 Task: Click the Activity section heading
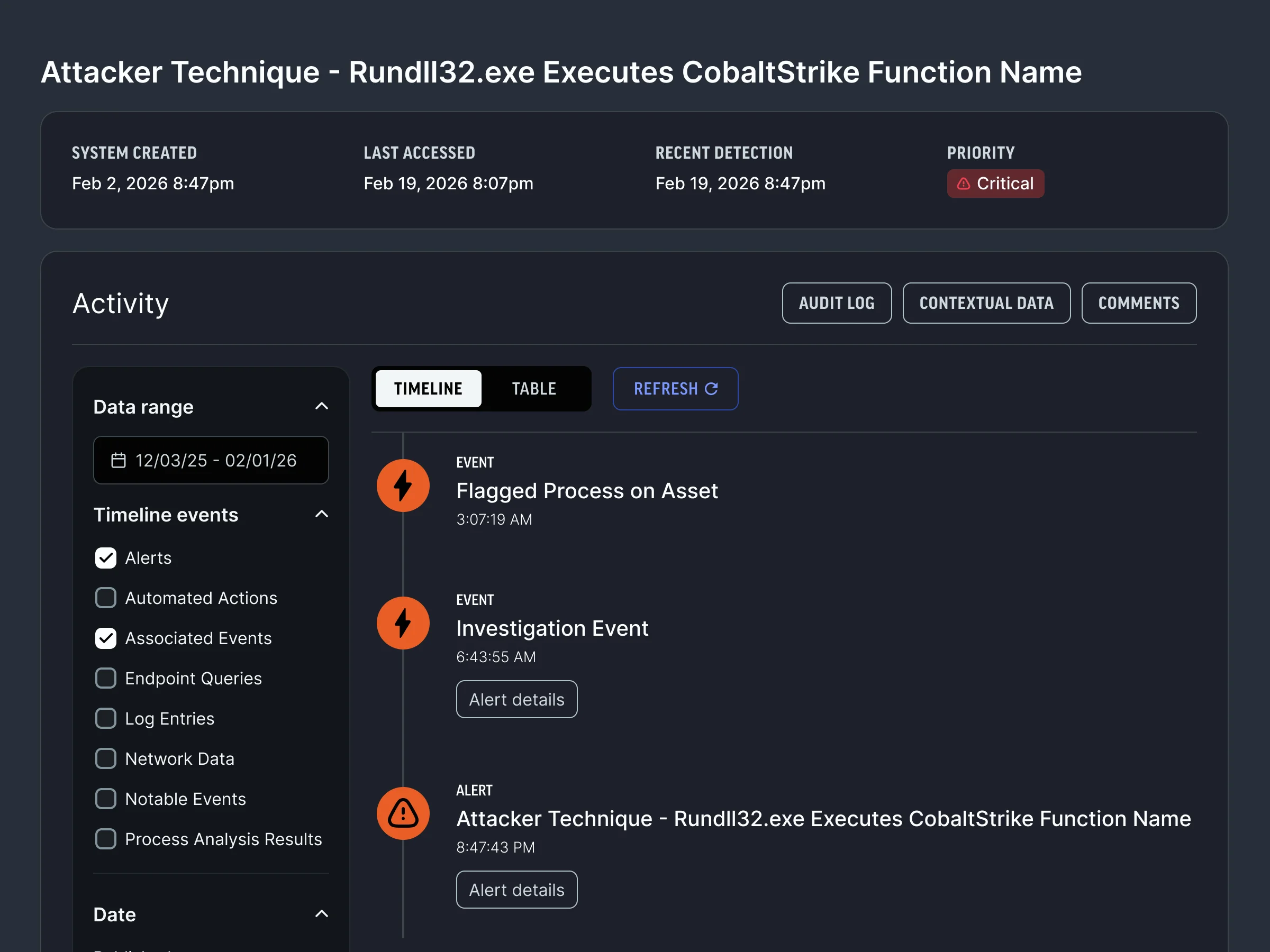pos(121,303)
